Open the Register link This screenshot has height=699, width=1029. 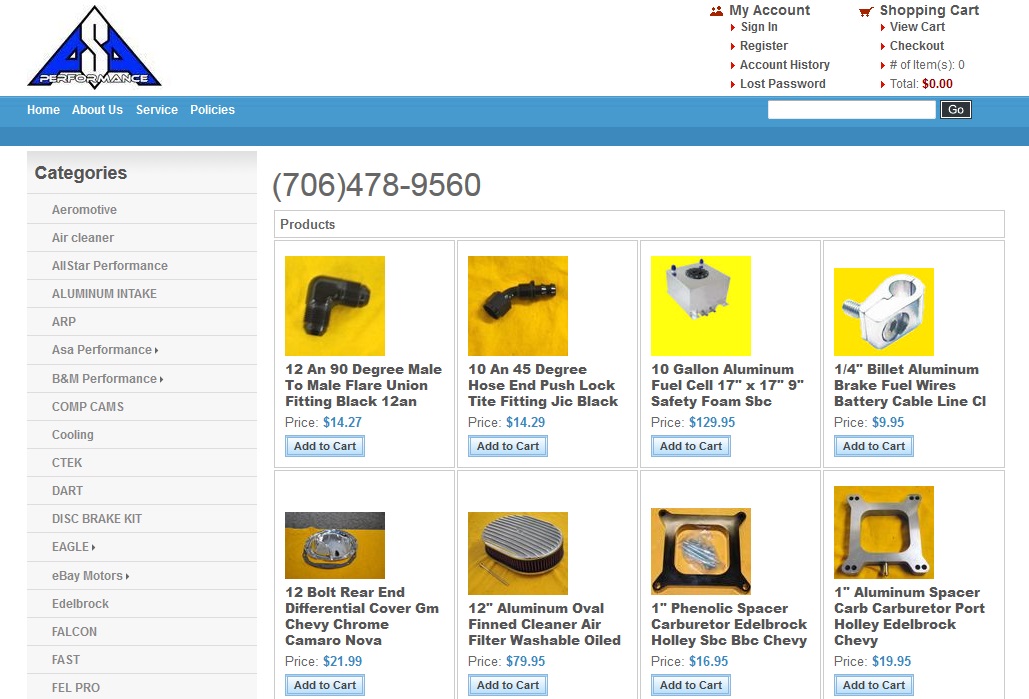[763, 46]
